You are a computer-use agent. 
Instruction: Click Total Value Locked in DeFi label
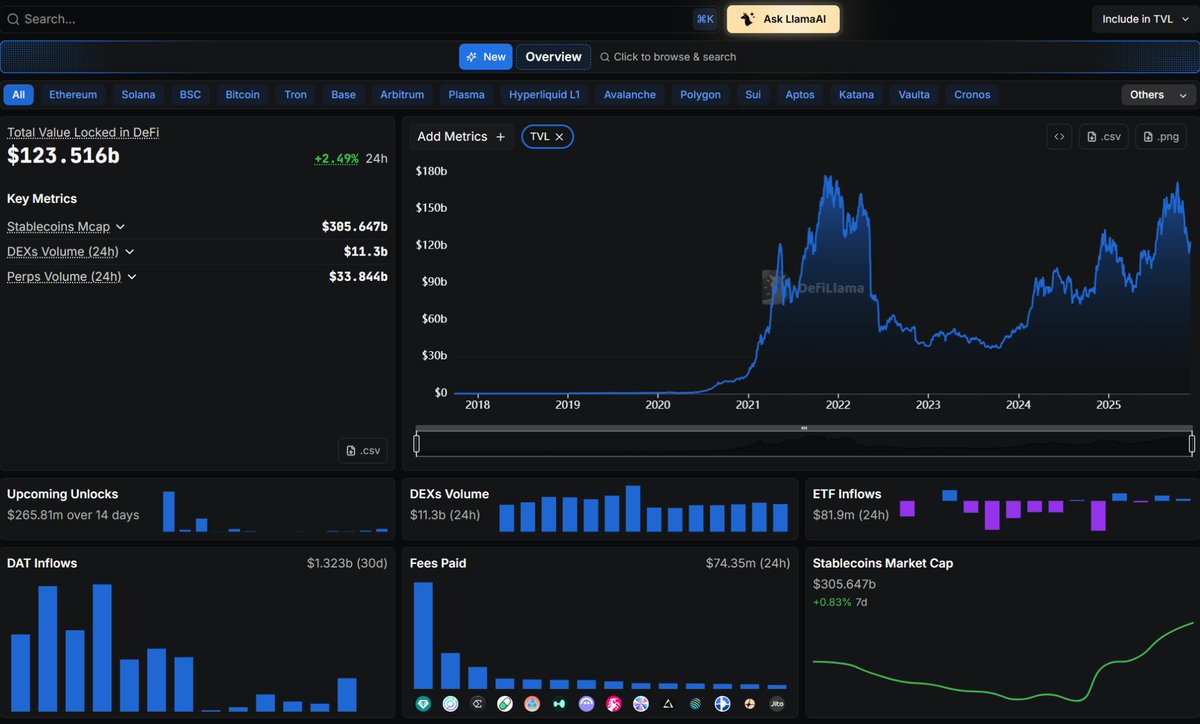(x=83, y=132)
